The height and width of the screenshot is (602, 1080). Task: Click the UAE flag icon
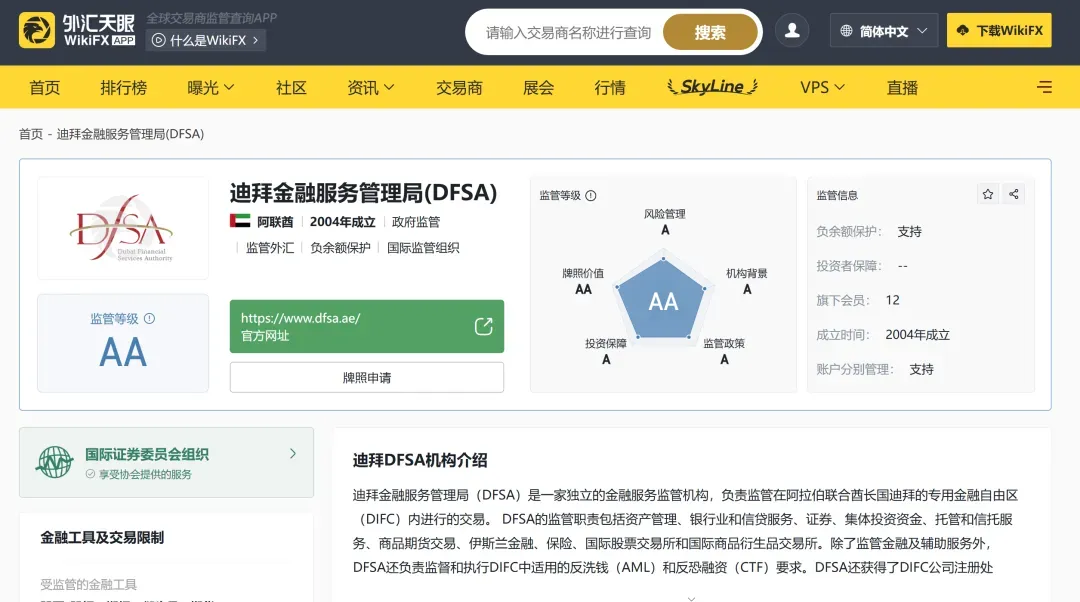click(x=240, y=221)
